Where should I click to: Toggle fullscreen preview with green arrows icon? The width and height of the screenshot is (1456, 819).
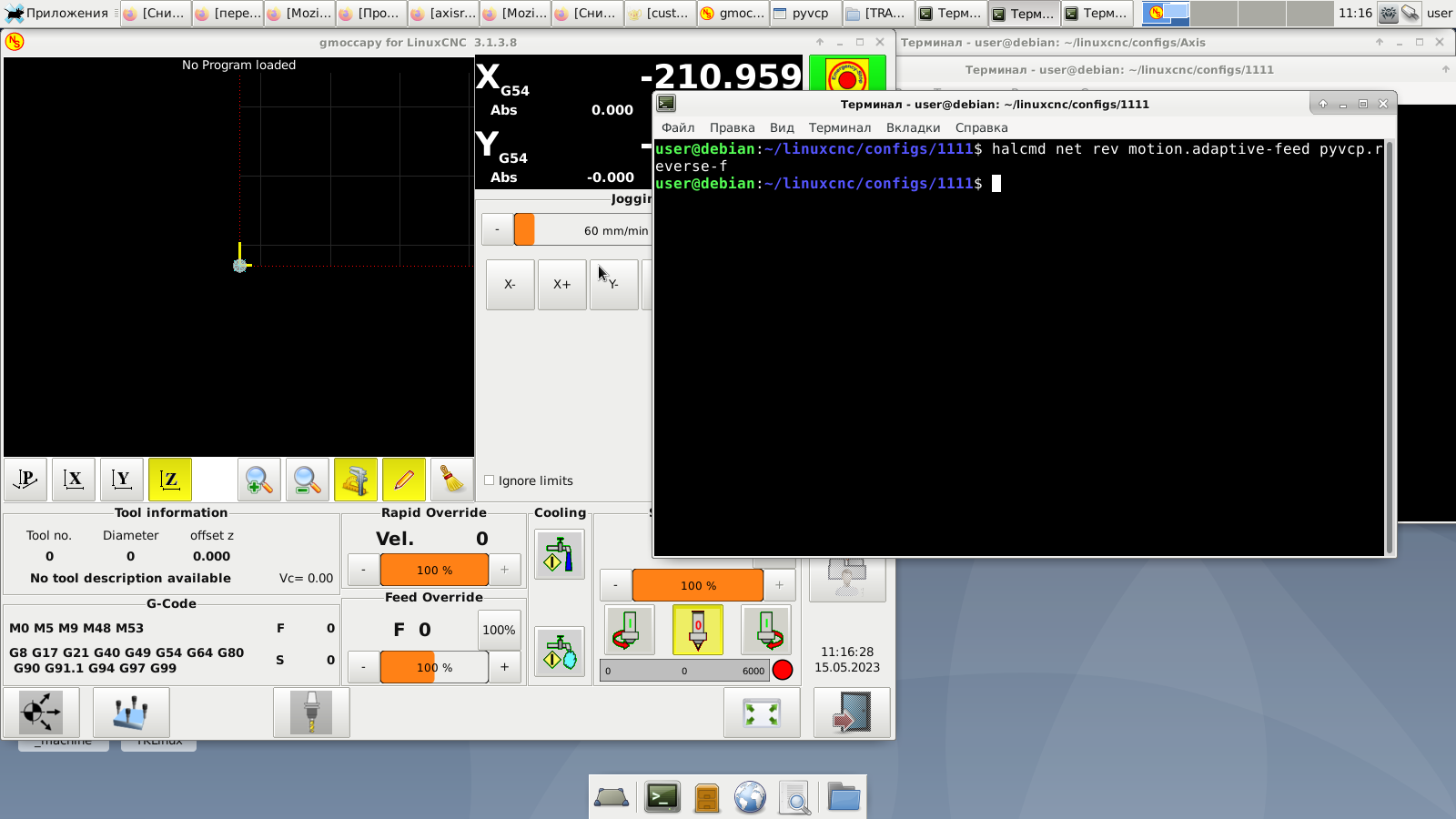pyautogui.click(x=762, y=712)
